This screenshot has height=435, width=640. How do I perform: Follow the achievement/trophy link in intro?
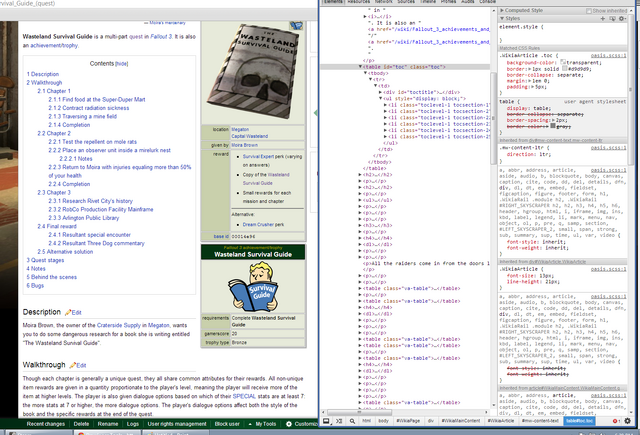click(x=53, y=46)
